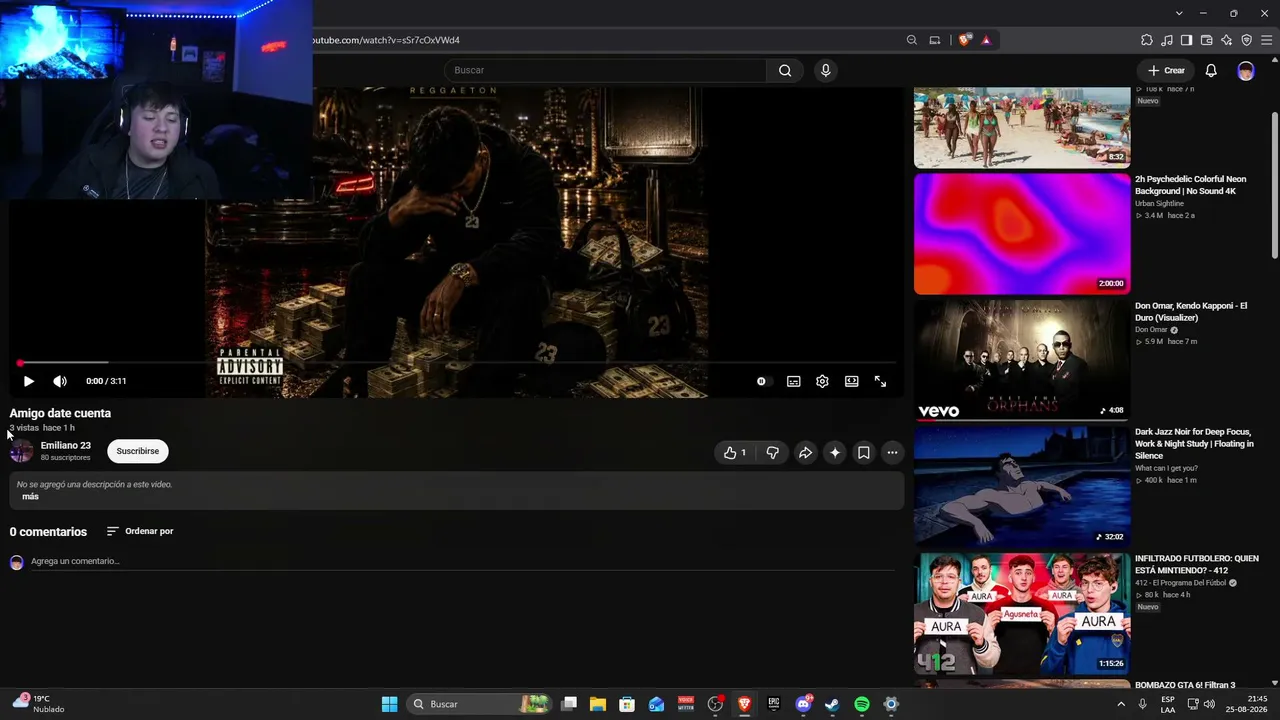Open the tab search chevron
This screenshot has width=1280, height=720.
tap(1179, 13)
